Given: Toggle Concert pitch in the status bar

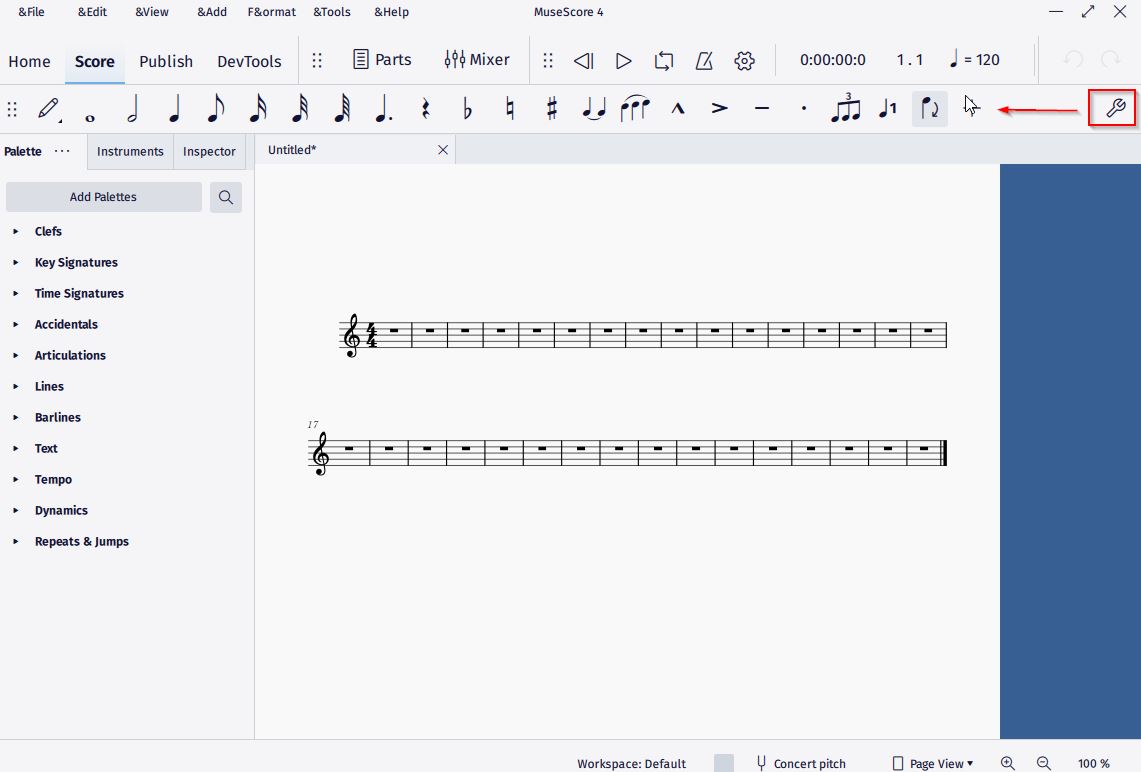Looking at the screenshot, I should point(800,763).
